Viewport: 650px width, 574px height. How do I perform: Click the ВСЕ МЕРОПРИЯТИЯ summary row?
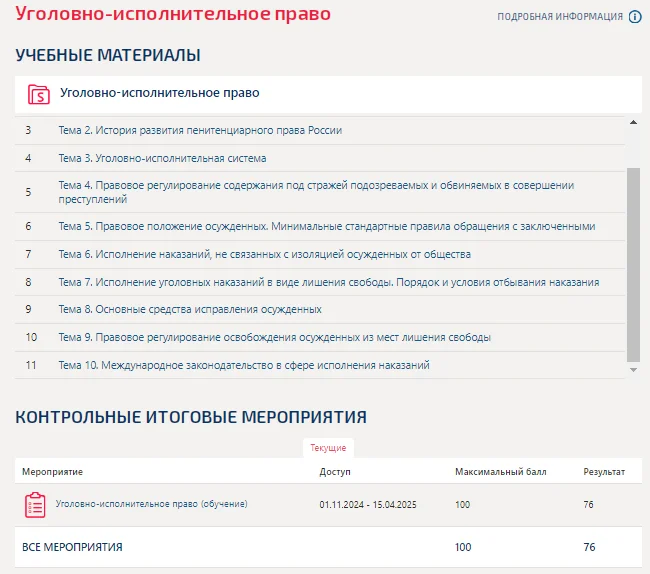click(x=328, y=547)
